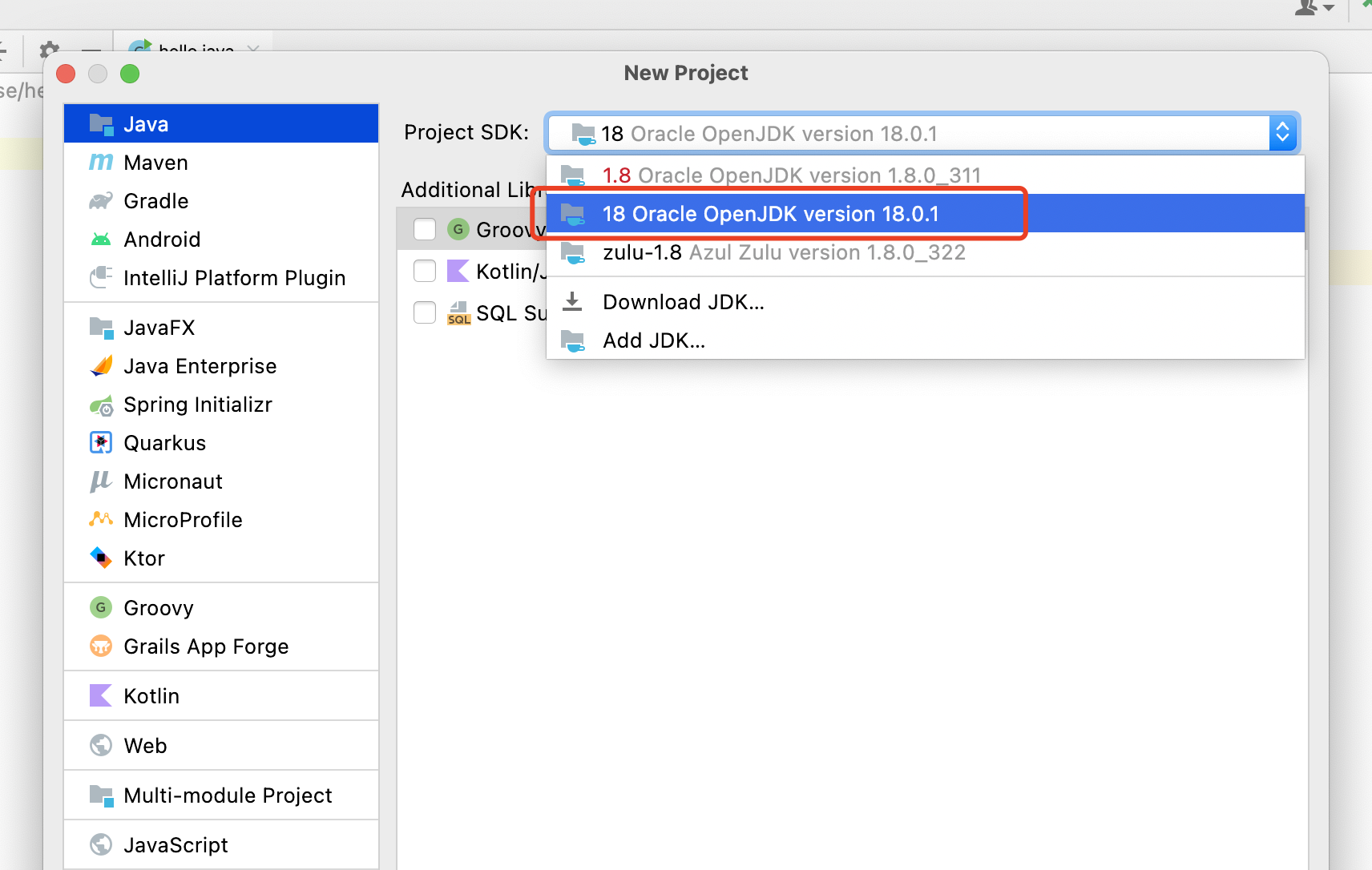Select Gradle project type
This screenshot has width=1372, height=870.
click(221, 201)
